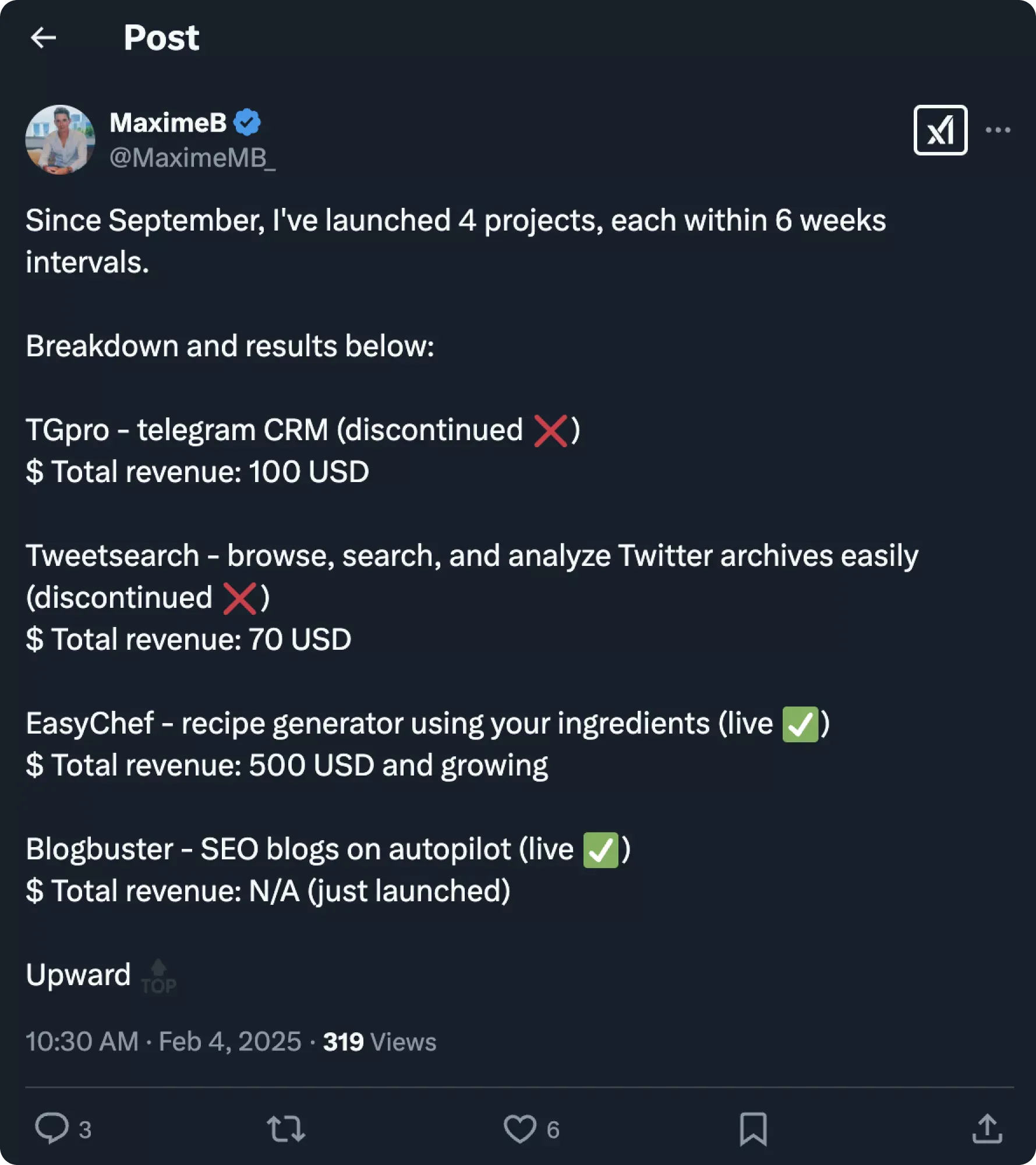The height and width of the screenshot is (1165, 1036).
Task: Click the green checkmark next to EasyChef
Action: point(800,724)
